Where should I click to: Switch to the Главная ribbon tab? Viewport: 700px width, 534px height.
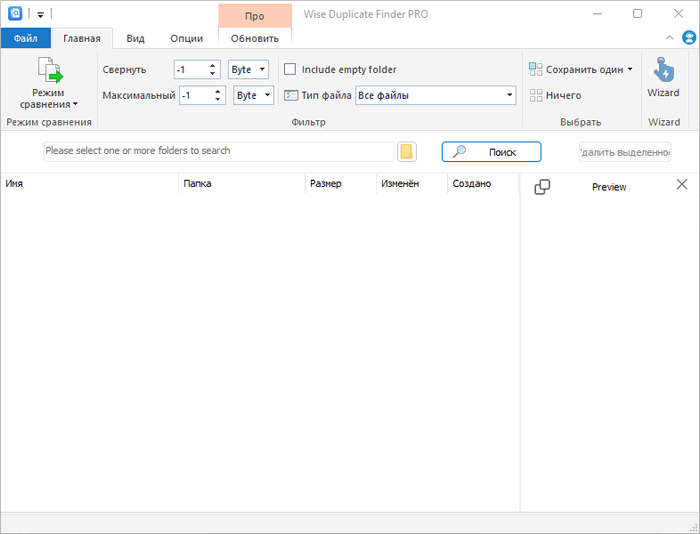[82, 38]
